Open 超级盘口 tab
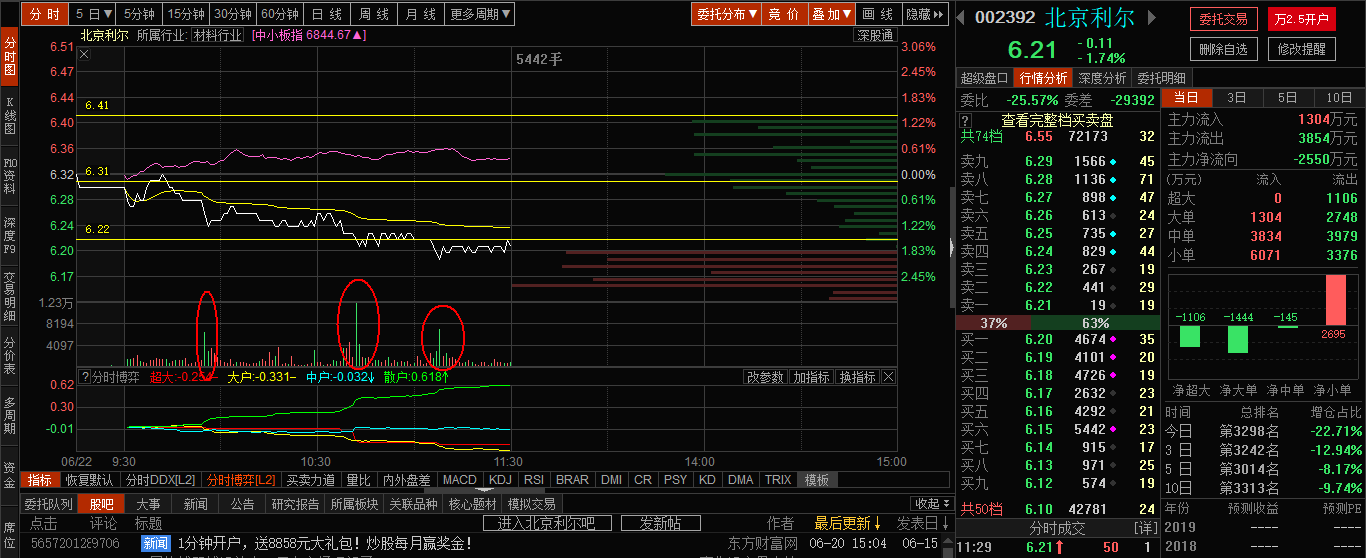Screen dimensions: 1366x558 pyautogui.click(x=985, y=78)
